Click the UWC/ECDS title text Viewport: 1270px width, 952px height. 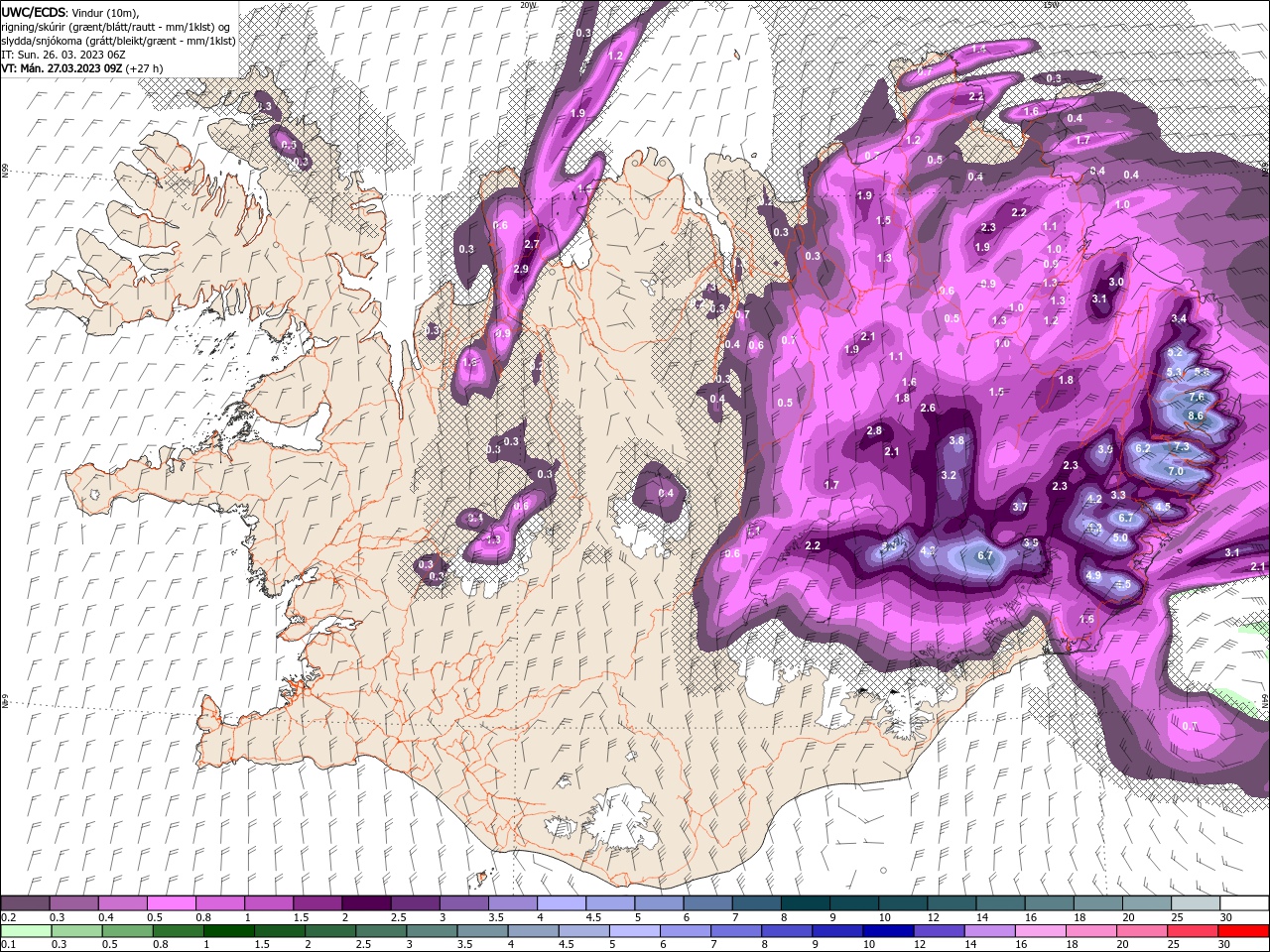coord(33,12)
